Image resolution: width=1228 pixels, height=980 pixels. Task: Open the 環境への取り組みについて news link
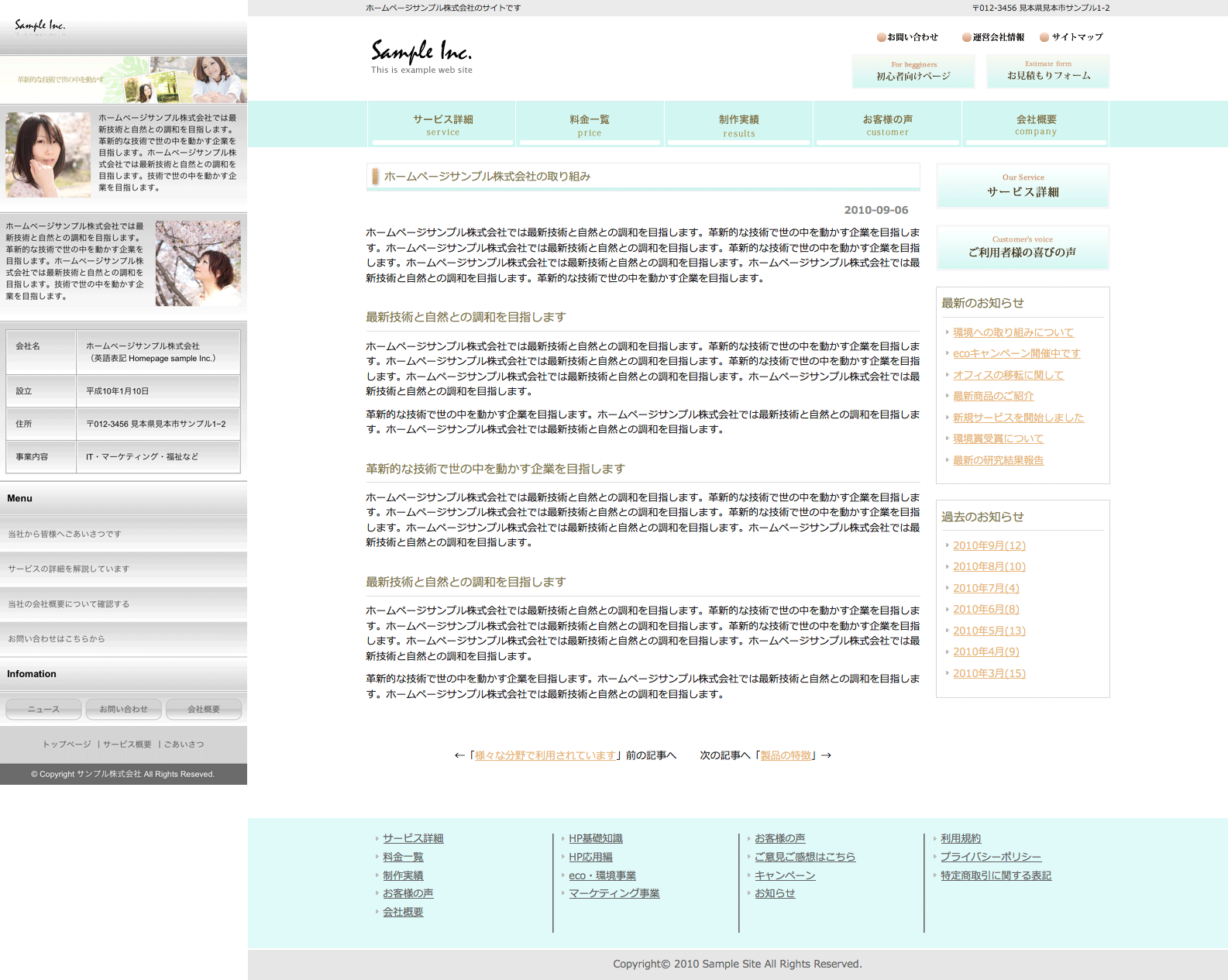1013,332
